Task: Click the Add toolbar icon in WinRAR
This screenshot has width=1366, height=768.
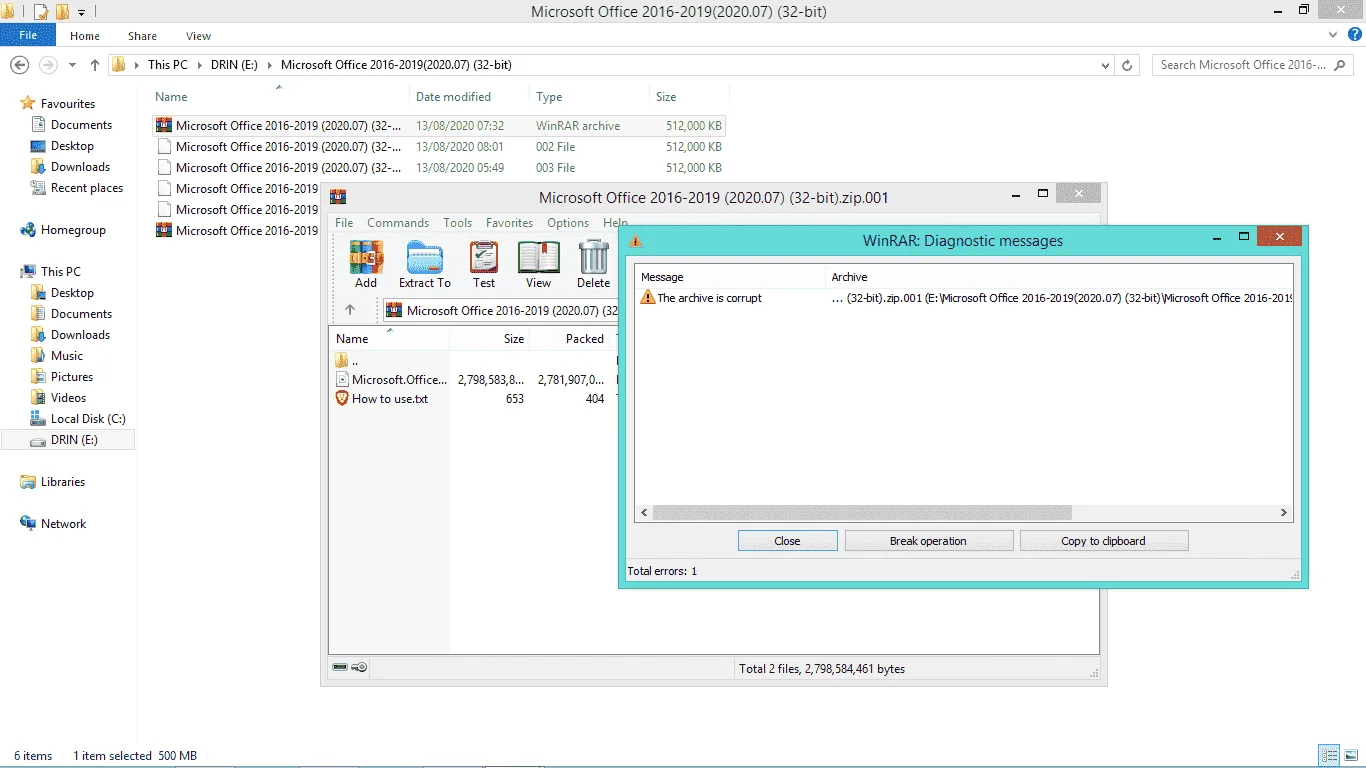Action: (x=366, y=265)
